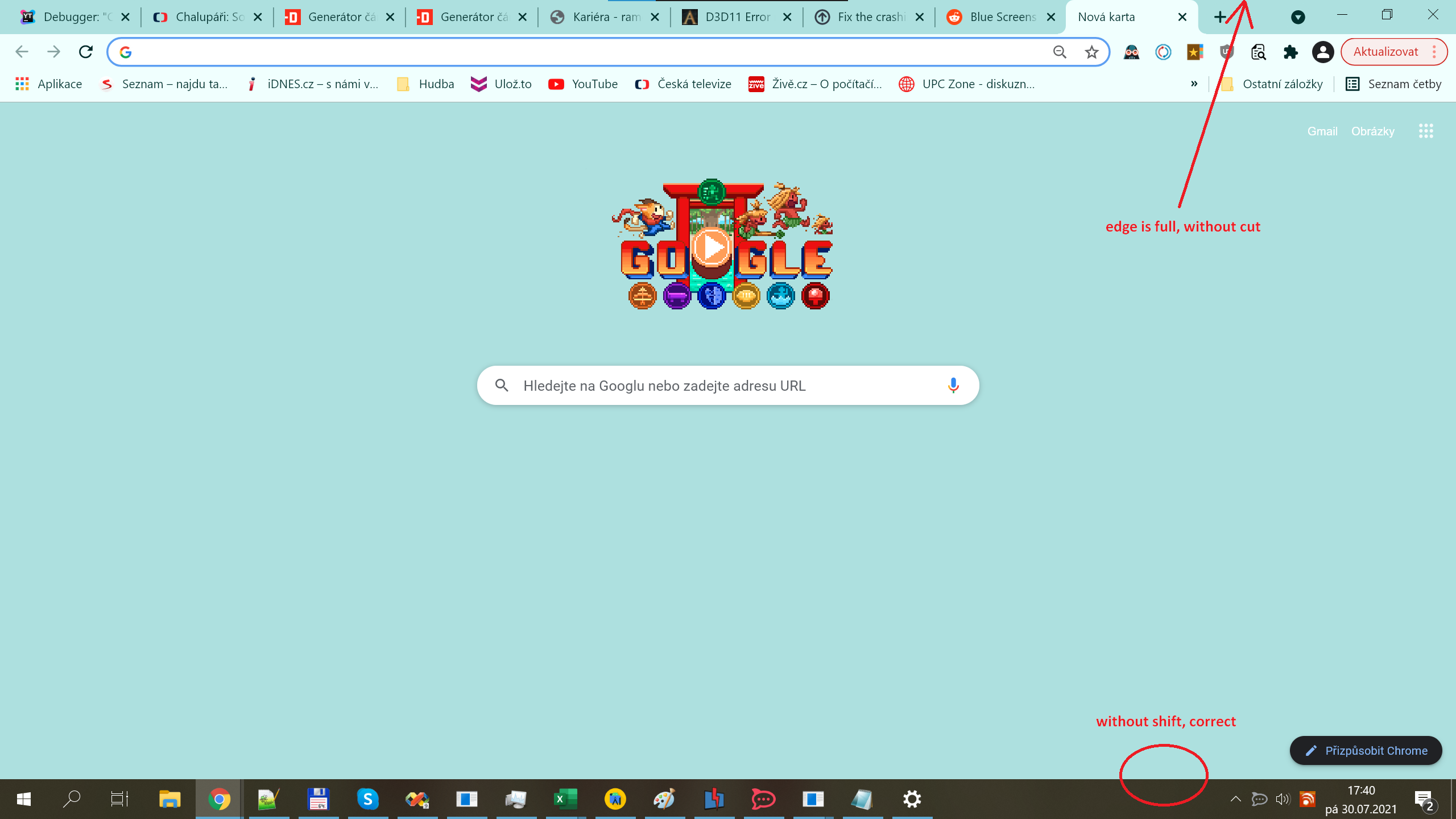This screenshot has height=819, width=1456.
Task: Open the Aplikace bookmark
Action: tap(48, 84)
